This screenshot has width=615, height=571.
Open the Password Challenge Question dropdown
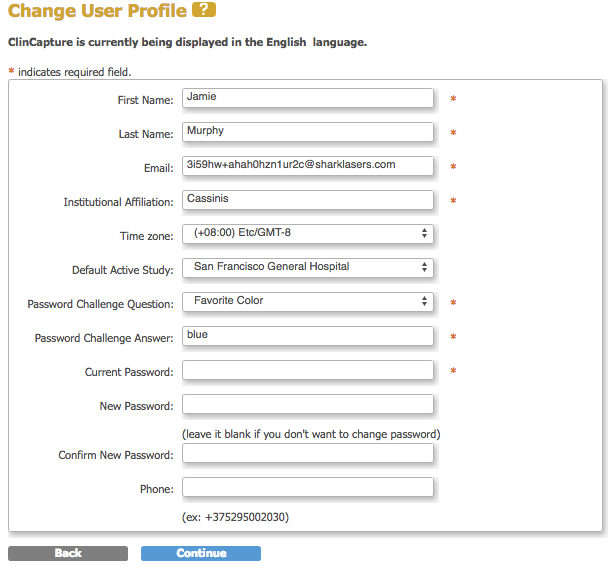[x=308, y=302]
